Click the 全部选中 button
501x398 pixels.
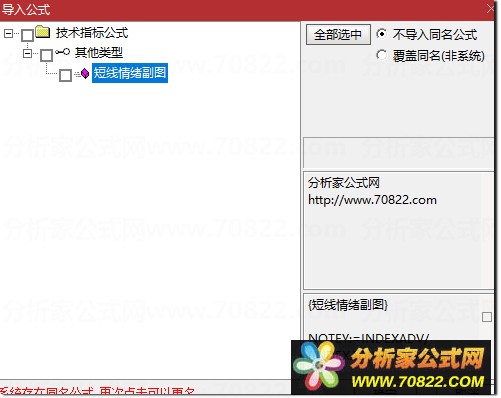(338, 34)
